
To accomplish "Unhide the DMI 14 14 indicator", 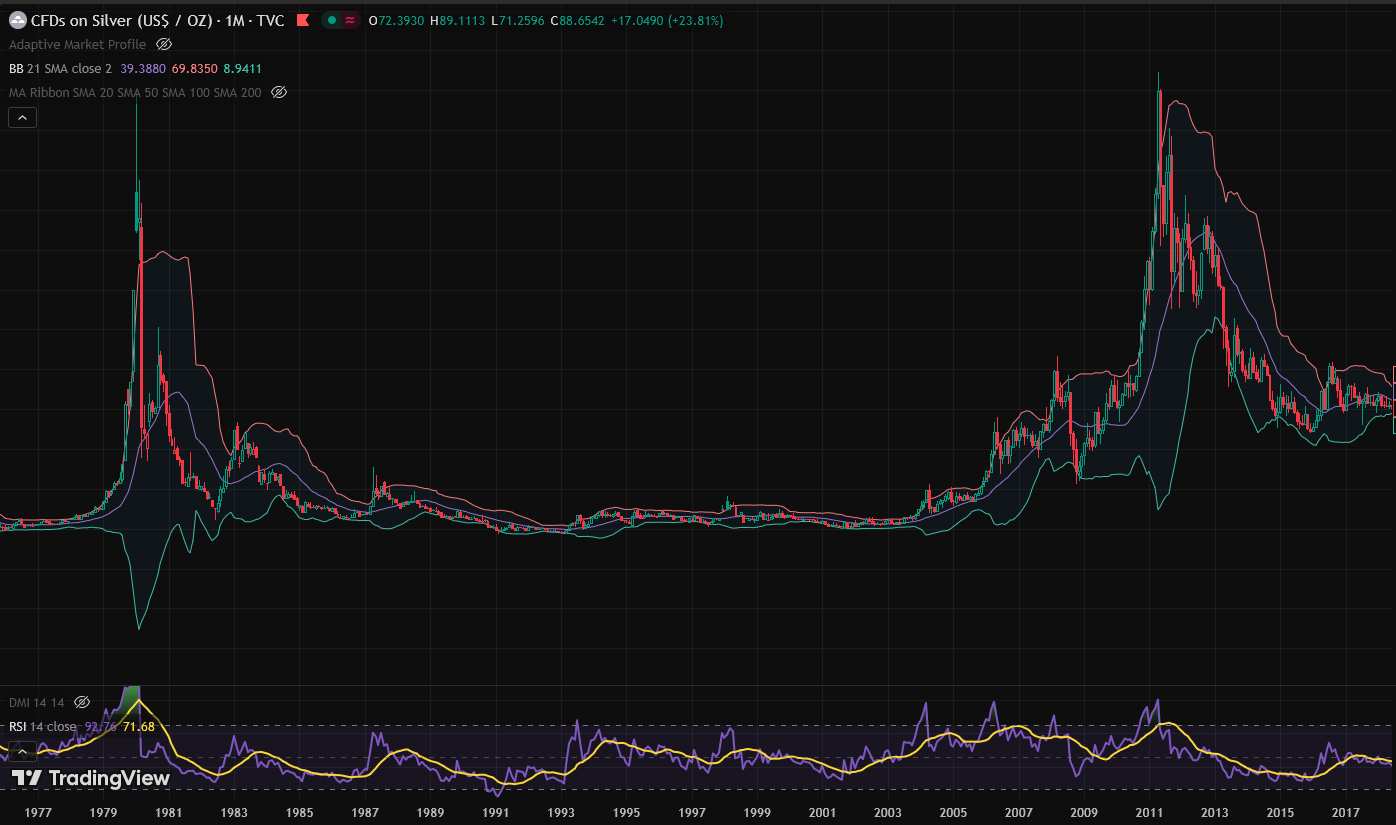I will click(82, 702).
